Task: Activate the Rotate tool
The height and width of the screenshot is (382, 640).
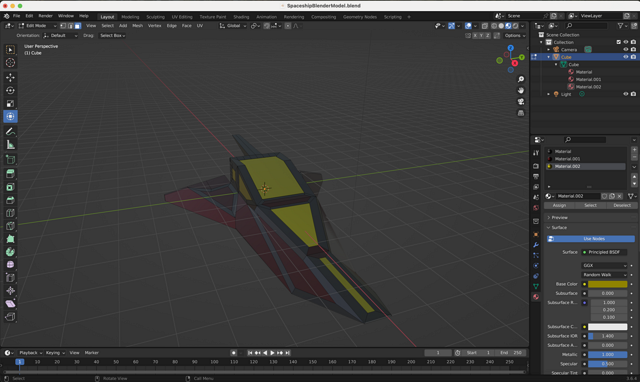Action: [10, 90]
